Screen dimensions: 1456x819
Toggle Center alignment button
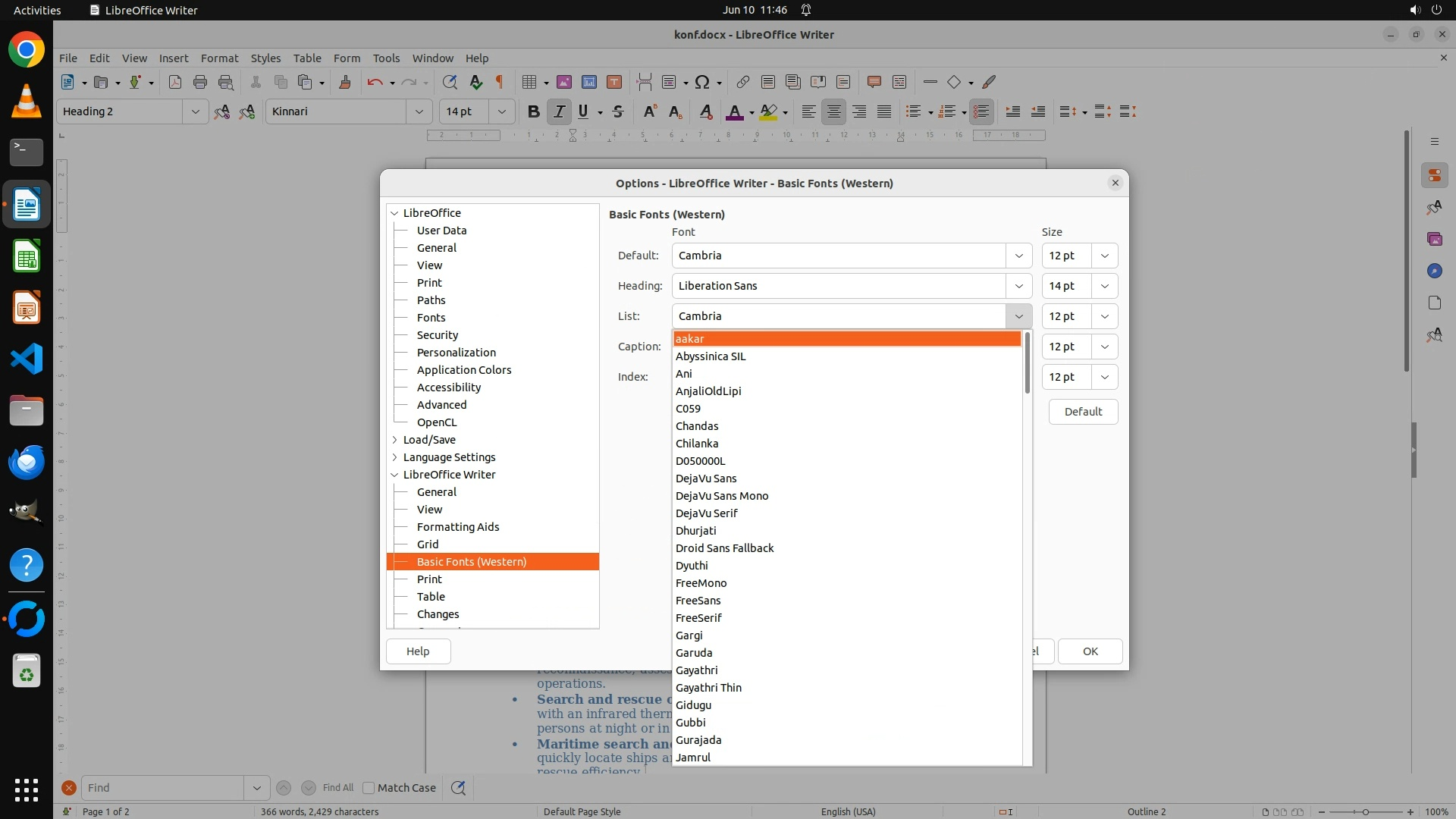click(x=833, y=111)
